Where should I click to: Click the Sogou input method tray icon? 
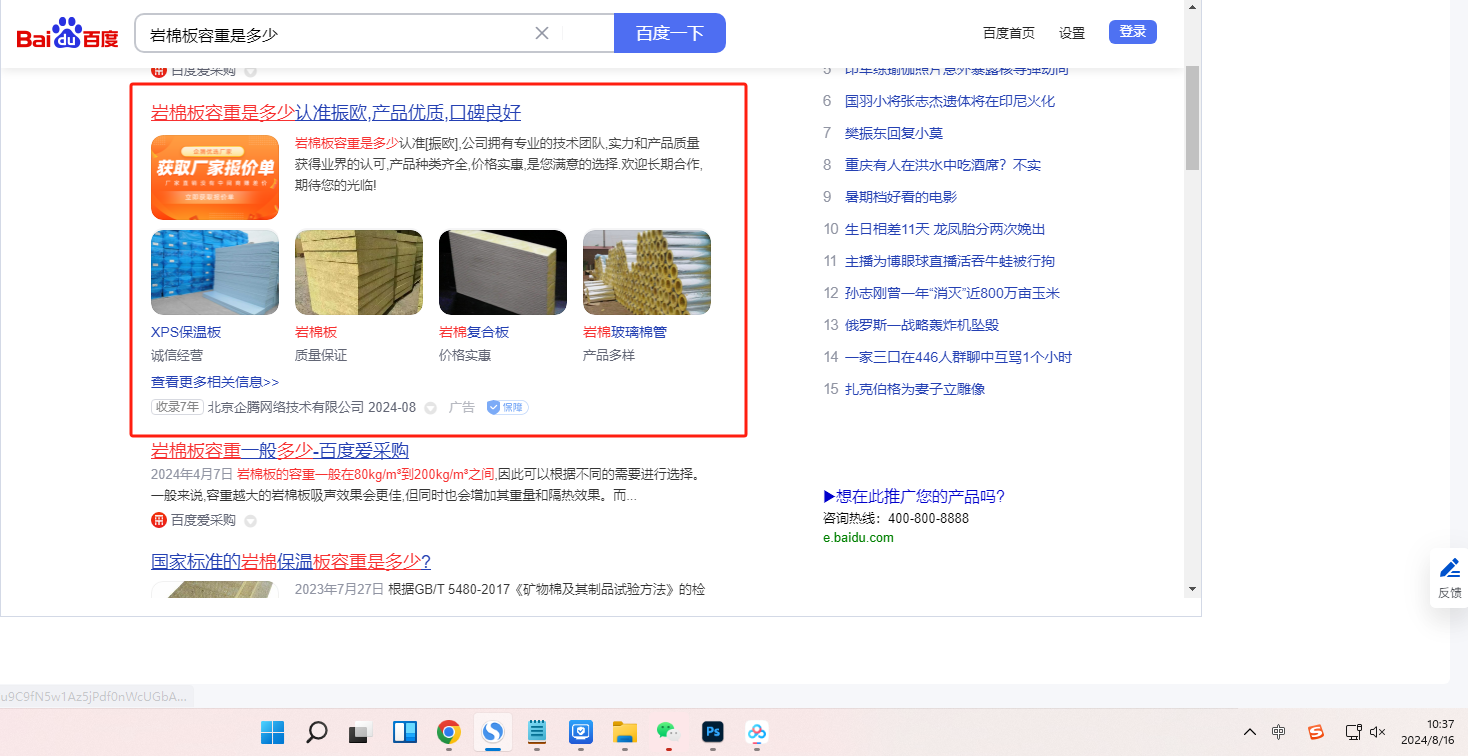coord(1316,732)
